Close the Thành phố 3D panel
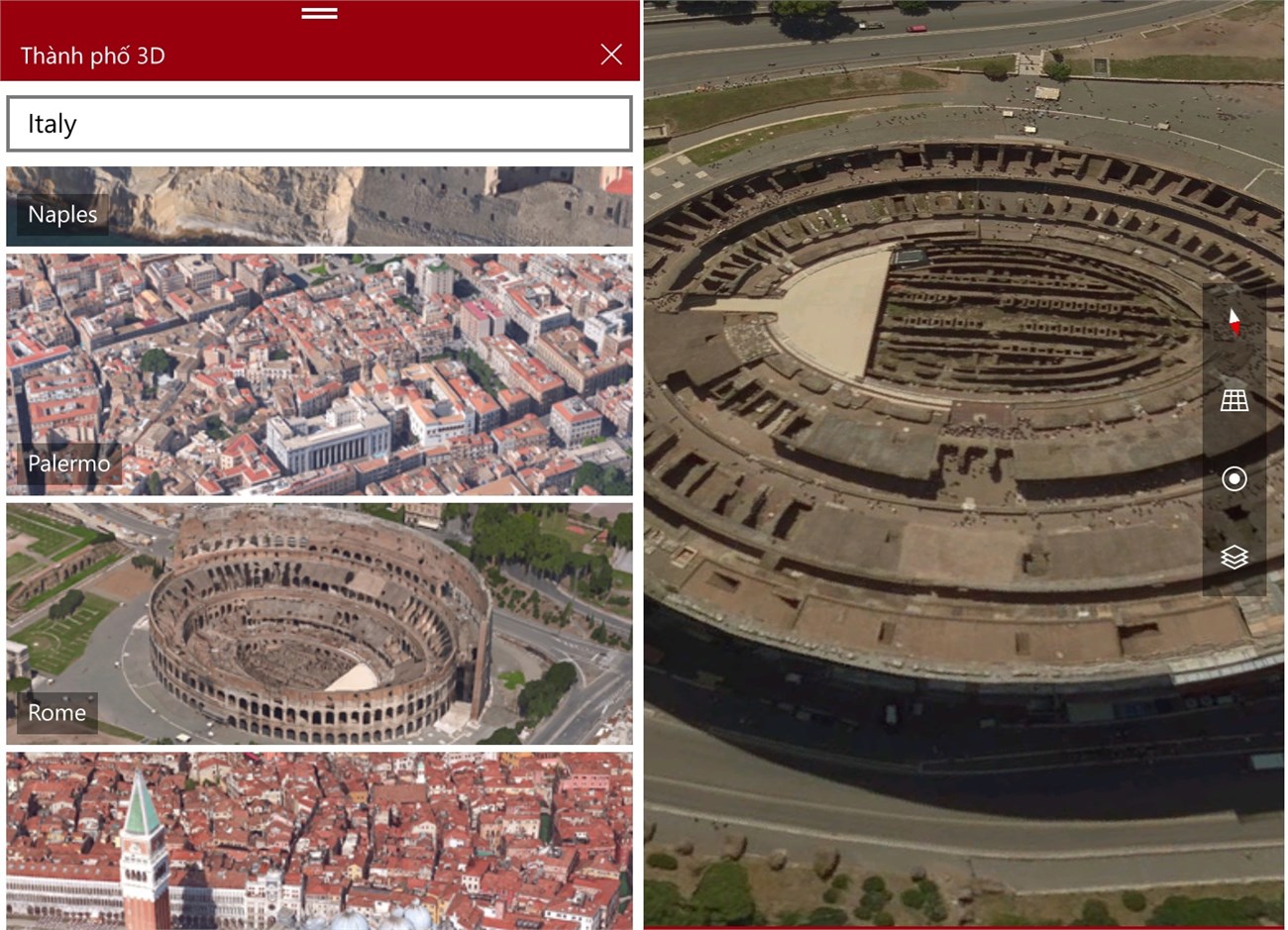This screenshot has width=1288, height=930. (611, 54)
